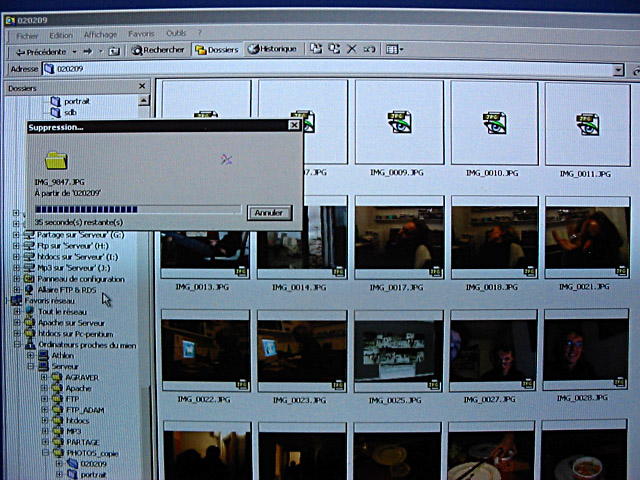The height and width of the screenshot is (480, 640).
Task: Collapse the Serveur computer node
Action: pos(31,367)
